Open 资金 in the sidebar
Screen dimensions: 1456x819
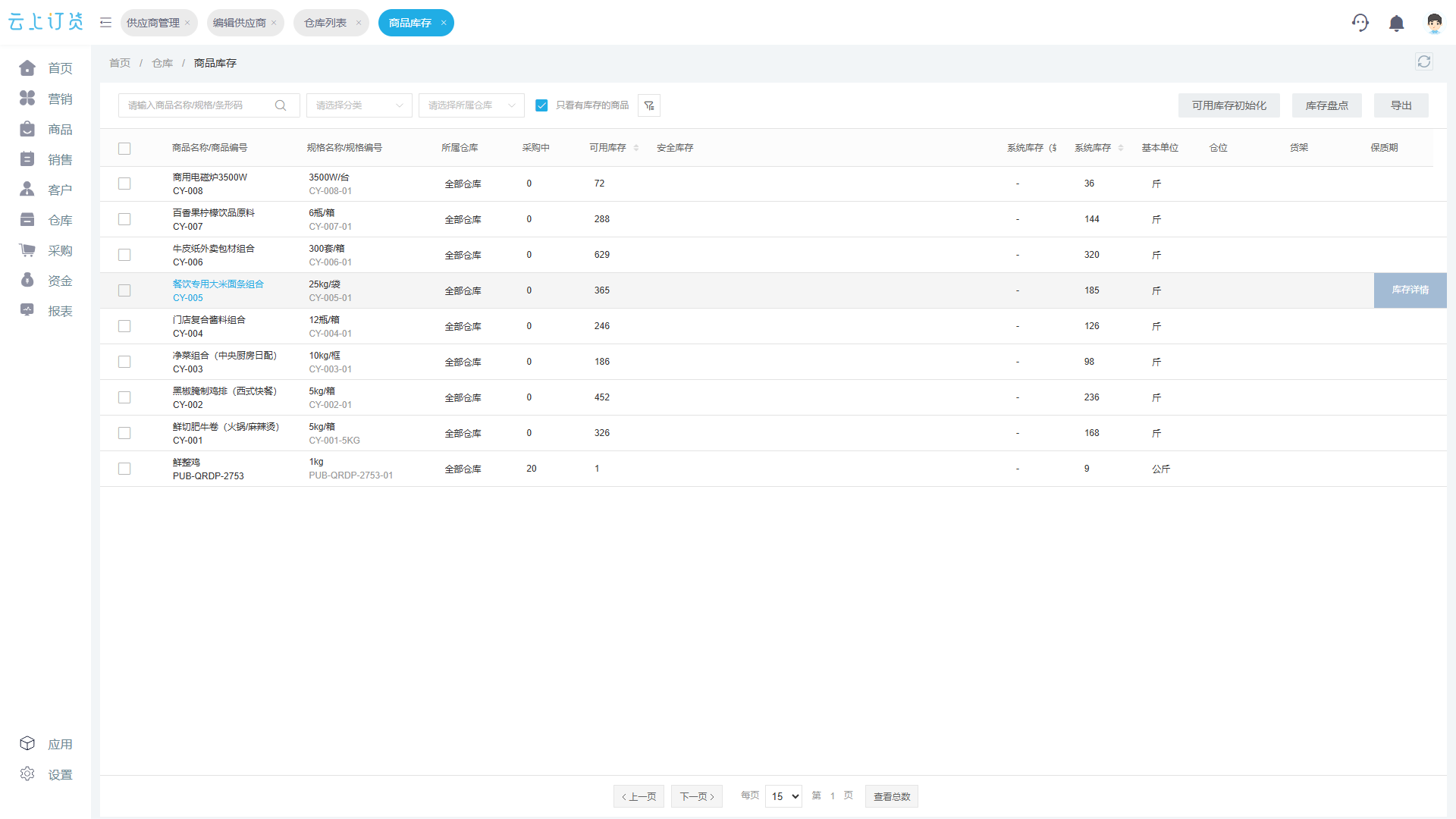(46, 281)
